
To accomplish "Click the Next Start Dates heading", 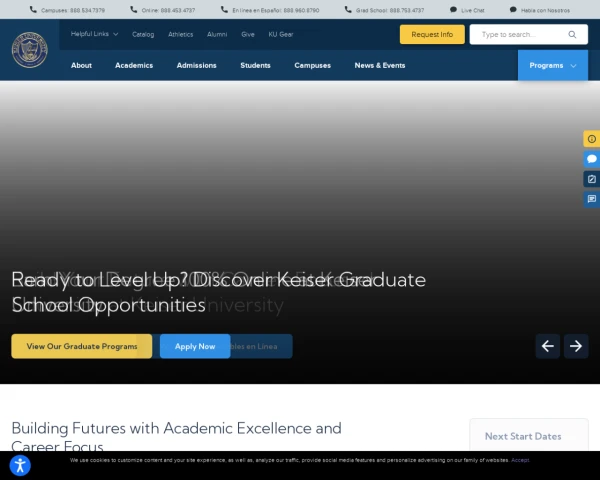I will pyautogui.click(x=523, y=436).
